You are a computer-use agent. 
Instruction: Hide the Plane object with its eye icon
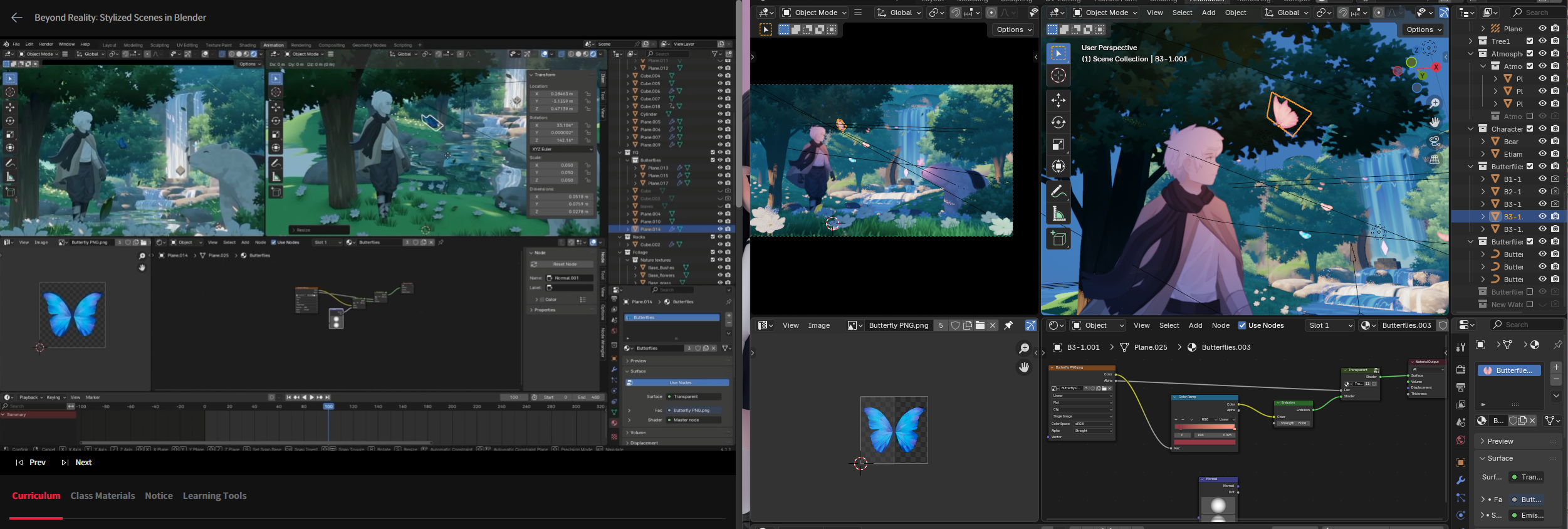pos(1543,28)
